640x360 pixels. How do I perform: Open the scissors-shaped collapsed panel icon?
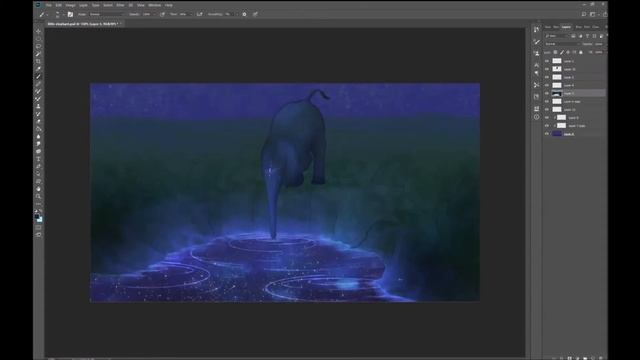click(x=536, y=85)
